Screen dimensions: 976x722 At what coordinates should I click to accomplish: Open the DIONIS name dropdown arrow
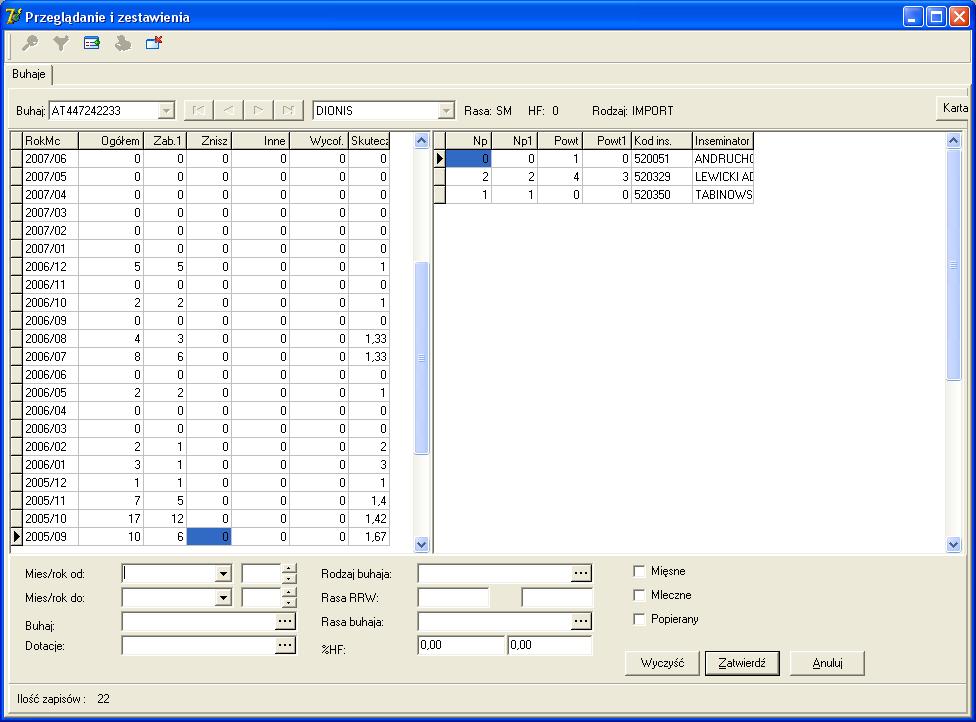446,111
